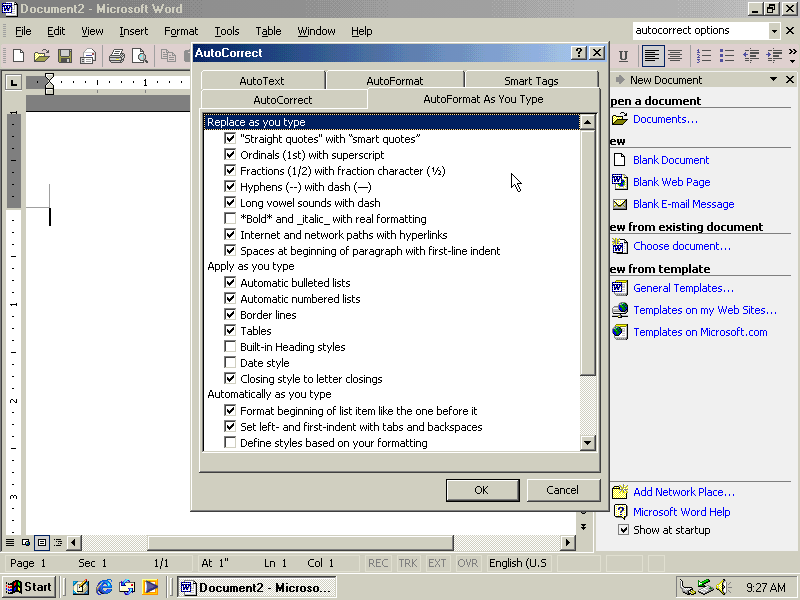Uncheck Straight quotes with smart quotes
Viewport: 800px width, 600px height.
[x=230, y=138]
